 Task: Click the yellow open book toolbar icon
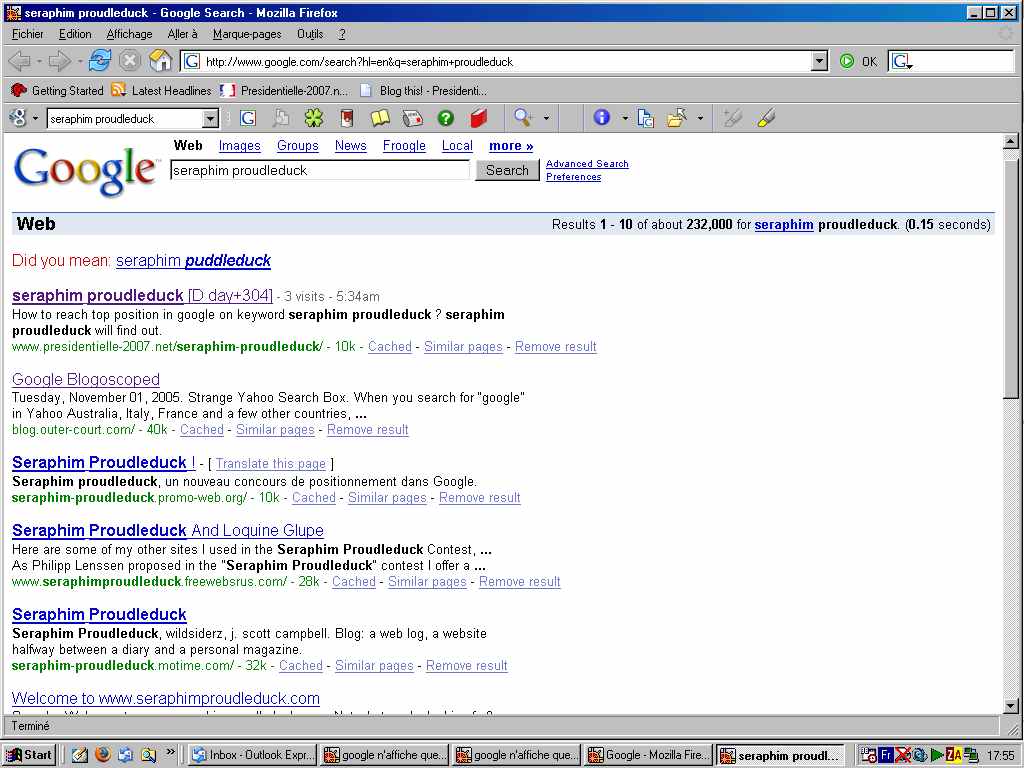click(x=381, y=118)
